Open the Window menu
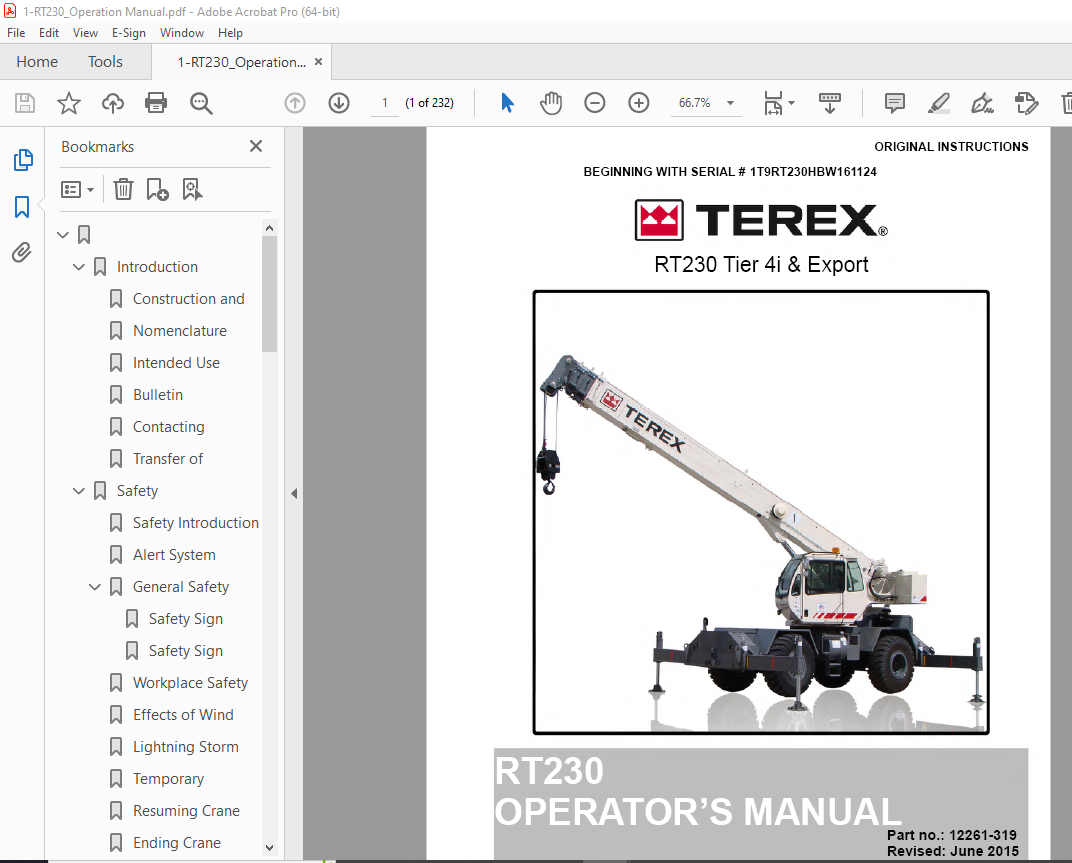This screenshot has height=863, width=1072. (182, 33)
